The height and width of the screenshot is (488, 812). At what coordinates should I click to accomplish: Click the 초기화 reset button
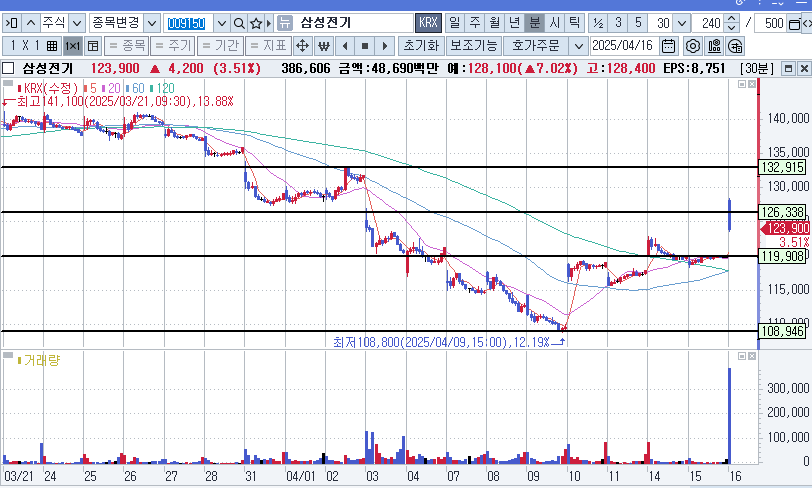(420, 46)
